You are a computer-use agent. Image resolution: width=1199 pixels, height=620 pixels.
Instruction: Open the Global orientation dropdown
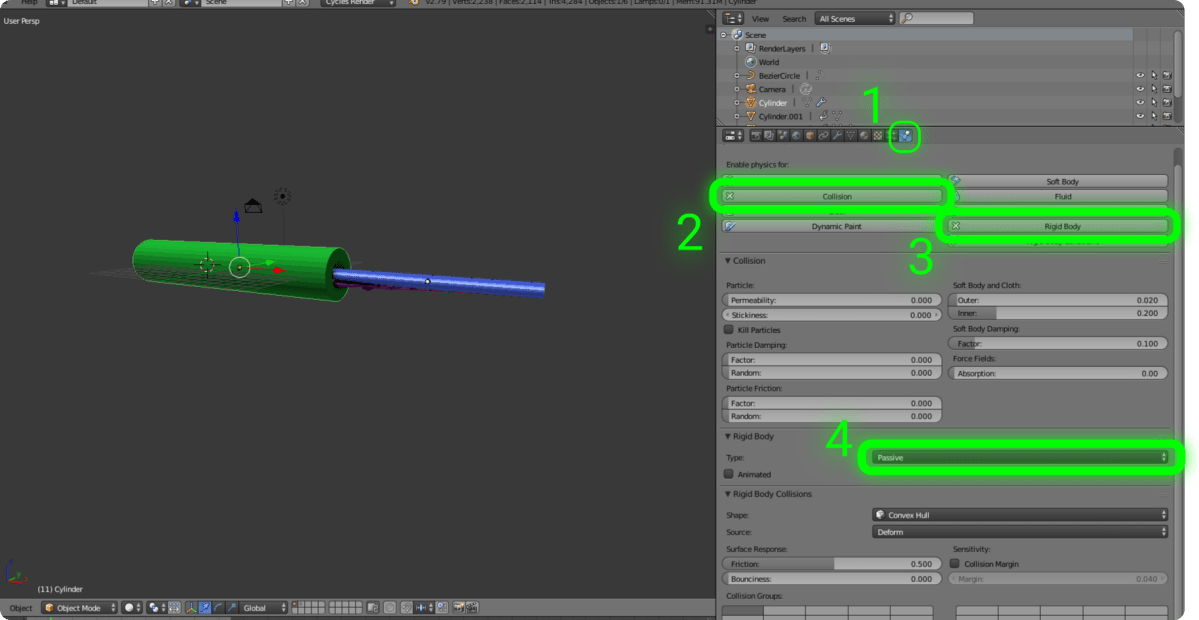[264, 608]
